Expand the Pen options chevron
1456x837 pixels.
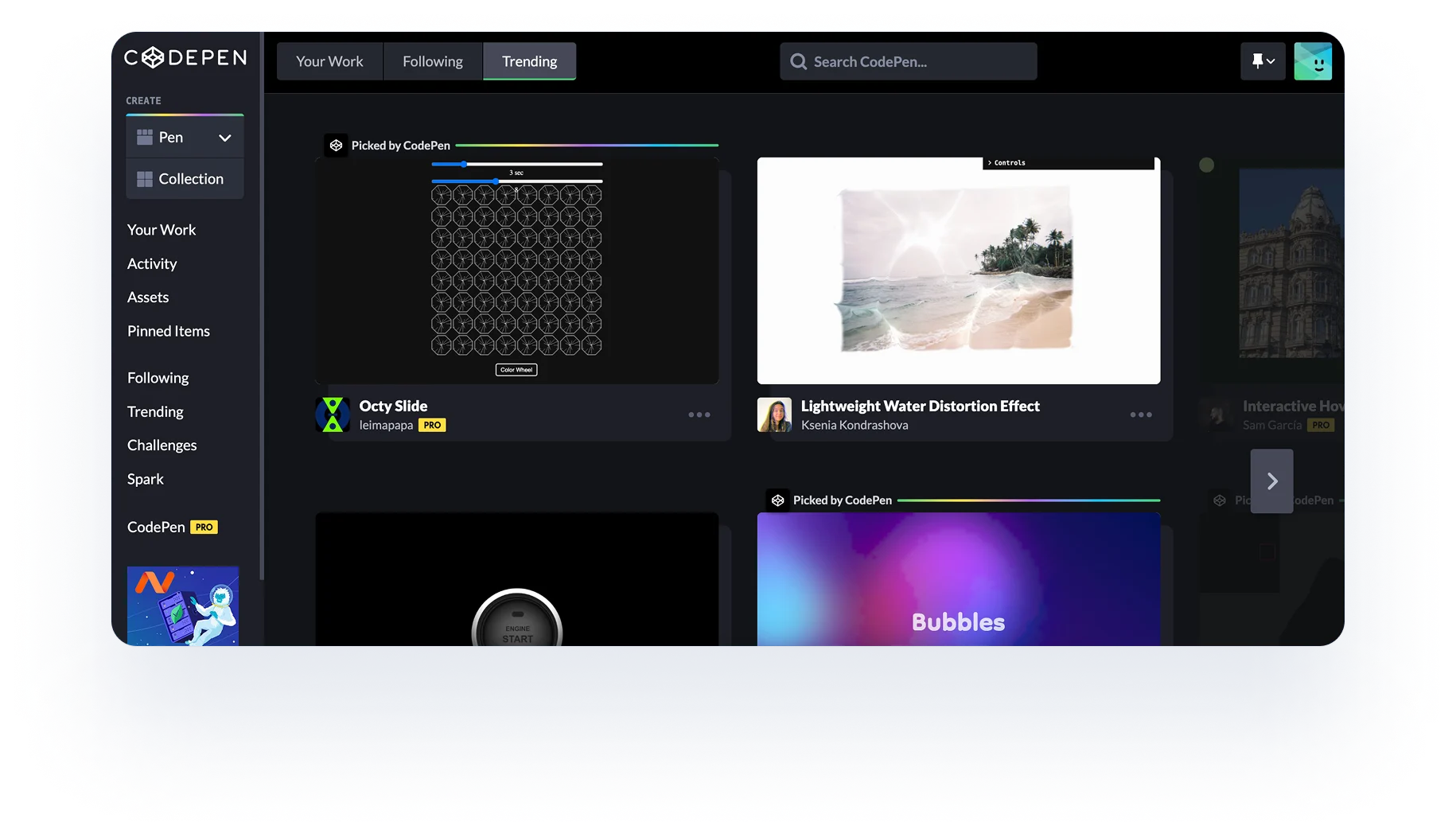point(225,138)
